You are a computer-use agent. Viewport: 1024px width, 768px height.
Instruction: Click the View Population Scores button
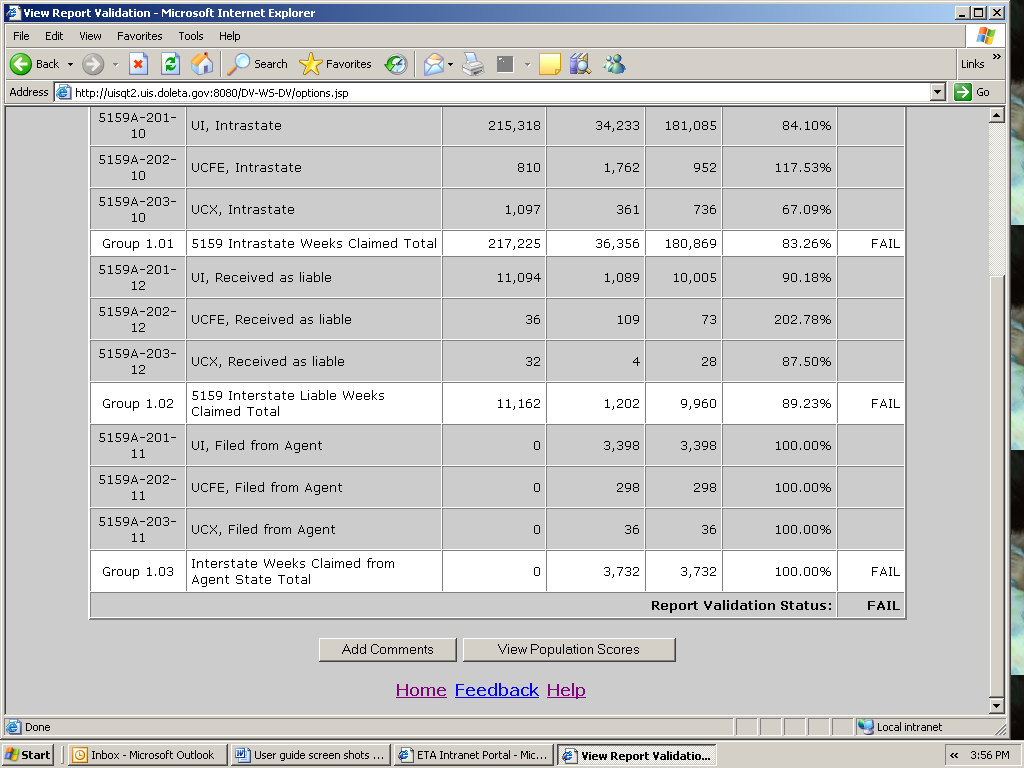[568, 649]
